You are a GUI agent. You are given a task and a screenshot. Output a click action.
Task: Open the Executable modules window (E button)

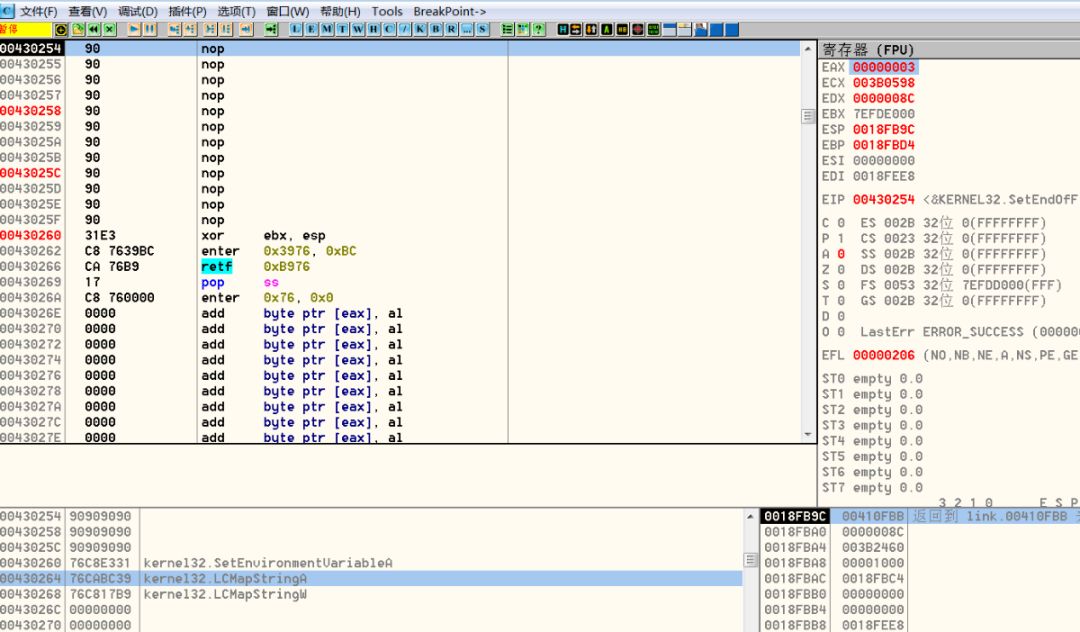[311, 29]
